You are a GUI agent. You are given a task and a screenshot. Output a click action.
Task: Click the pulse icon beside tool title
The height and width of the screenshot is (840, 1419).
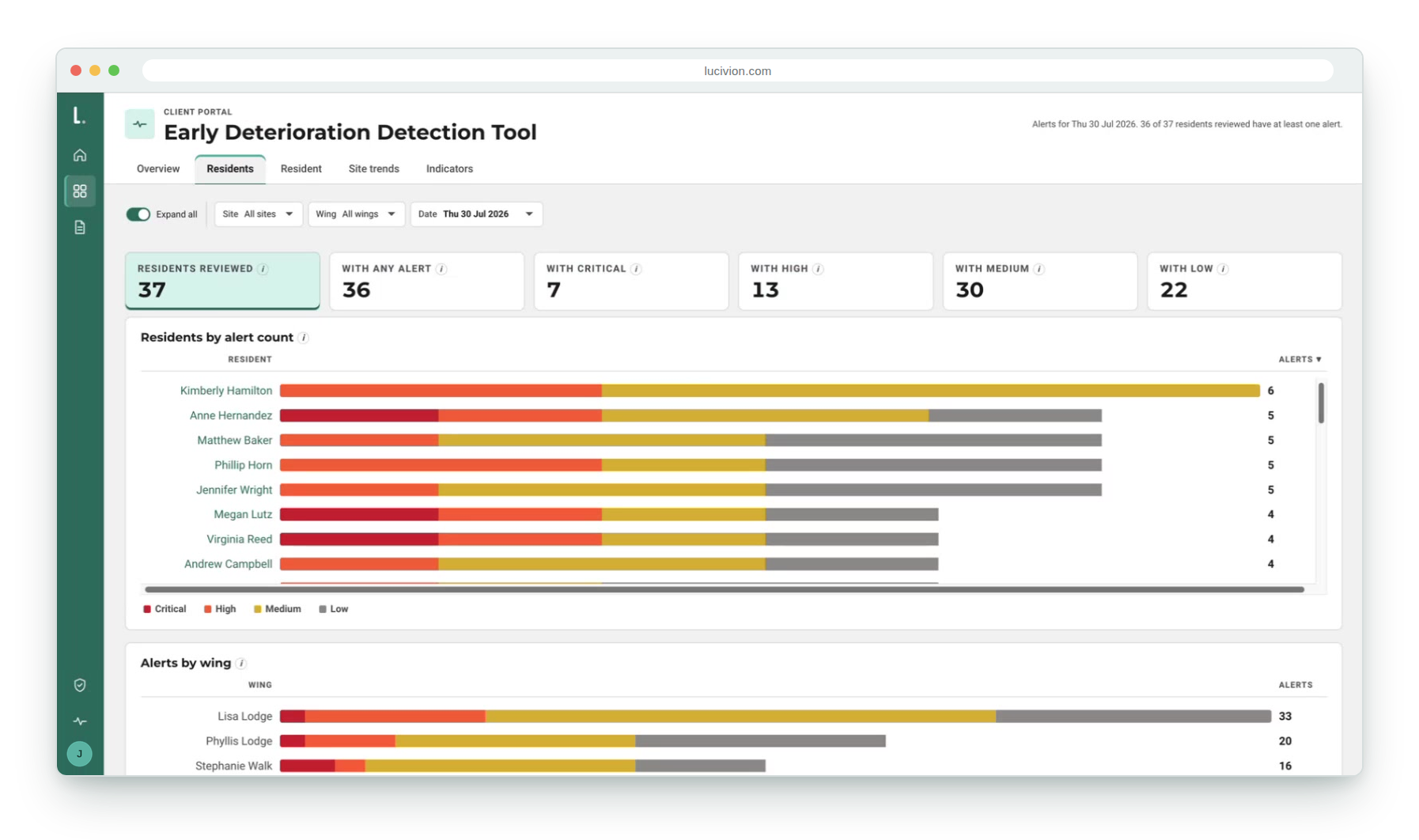tap(140, 124)
